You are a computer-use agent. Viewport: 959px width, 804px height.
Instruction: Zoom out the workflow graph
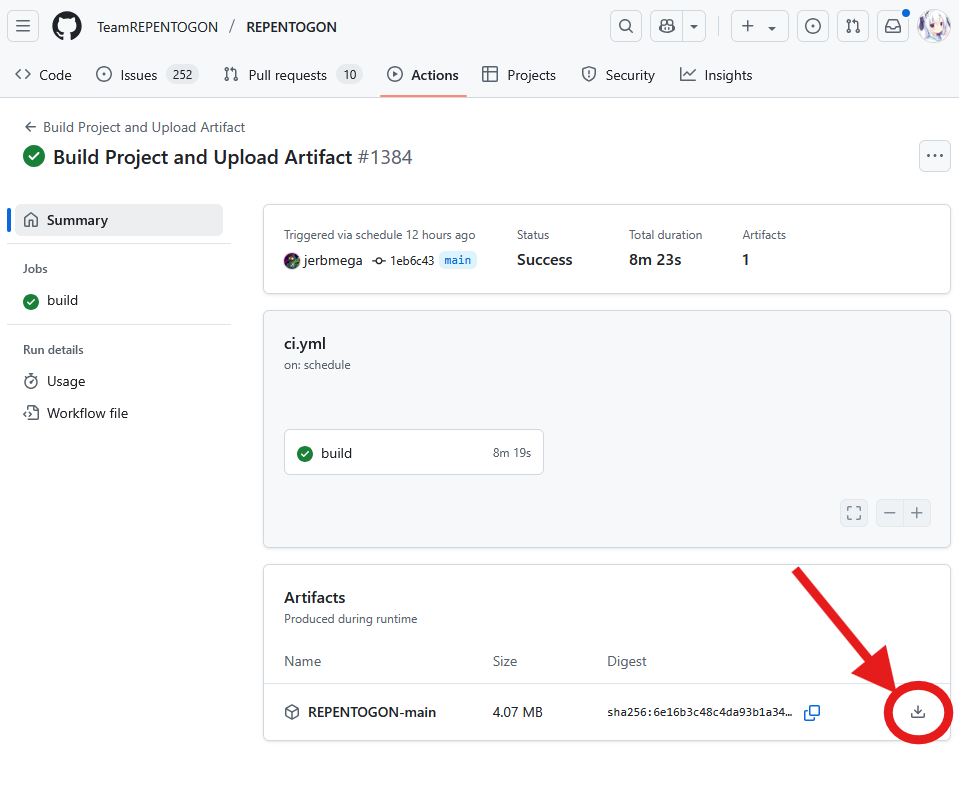(x=890, y=513)
